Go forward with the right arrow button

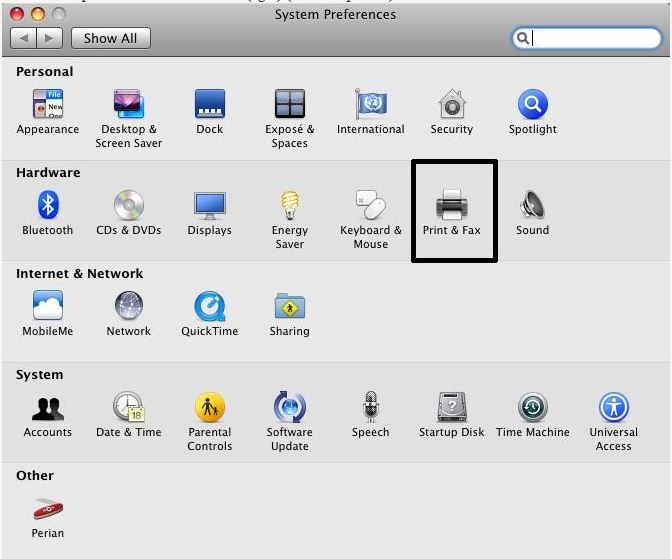pyautogui.click(x=50, y=38)
